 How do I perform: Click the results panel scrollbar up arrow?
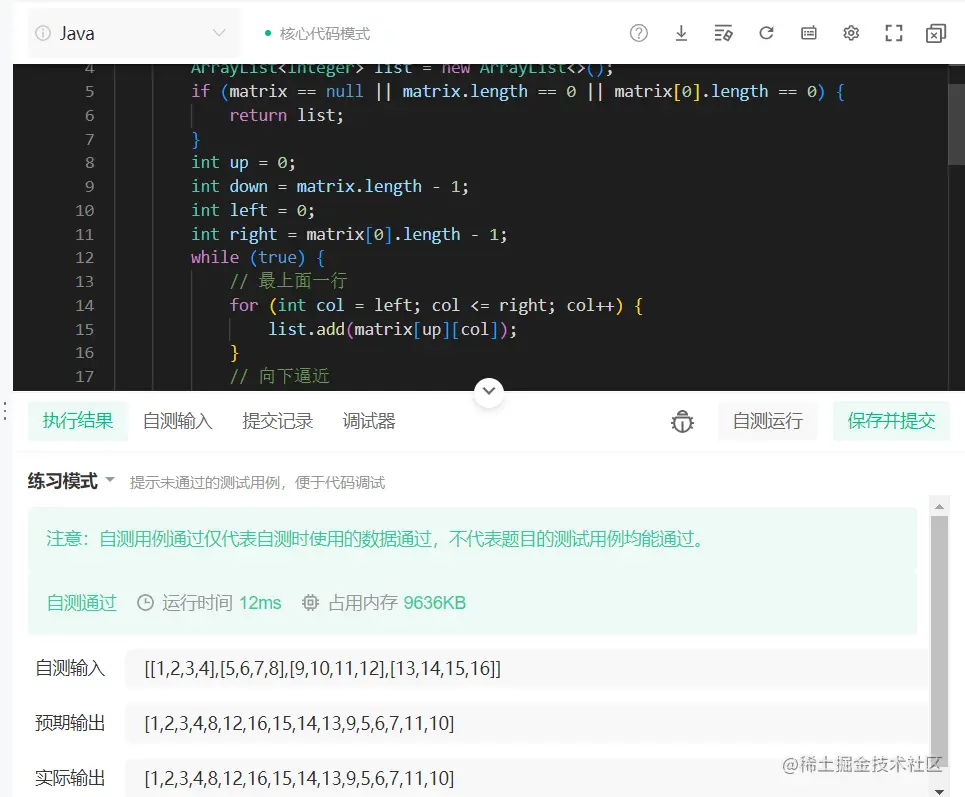tap(939, 507)
